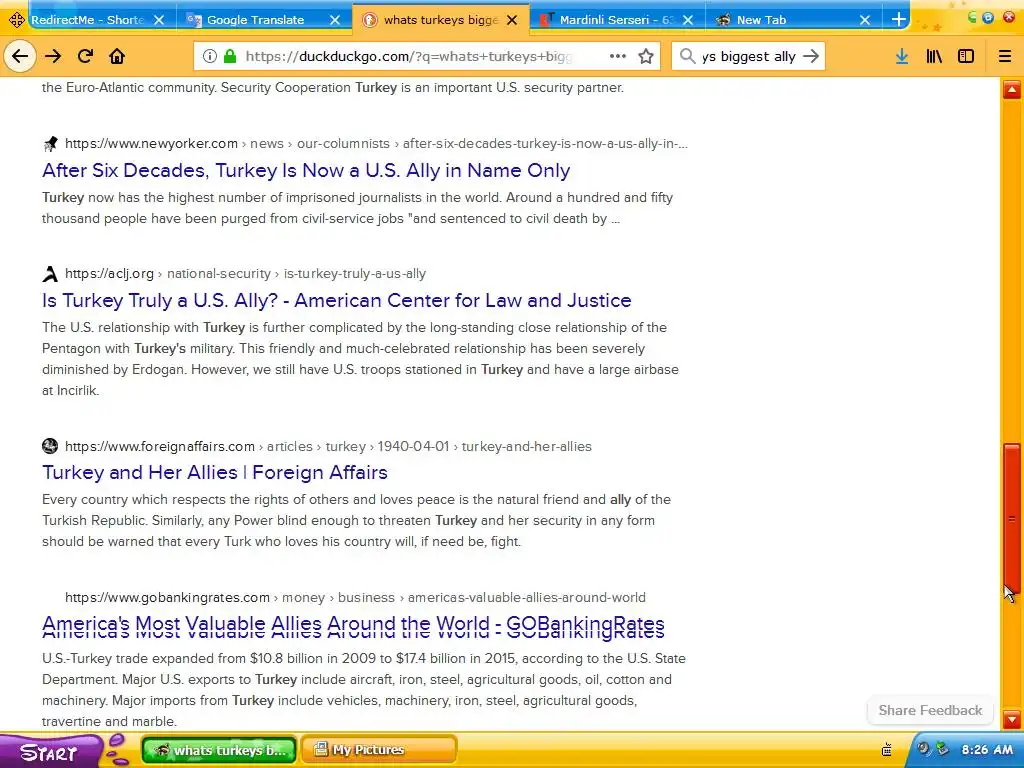Click scrollbar down arrow
Viewport: 1024px width, 768px height.
(1012, 720)
